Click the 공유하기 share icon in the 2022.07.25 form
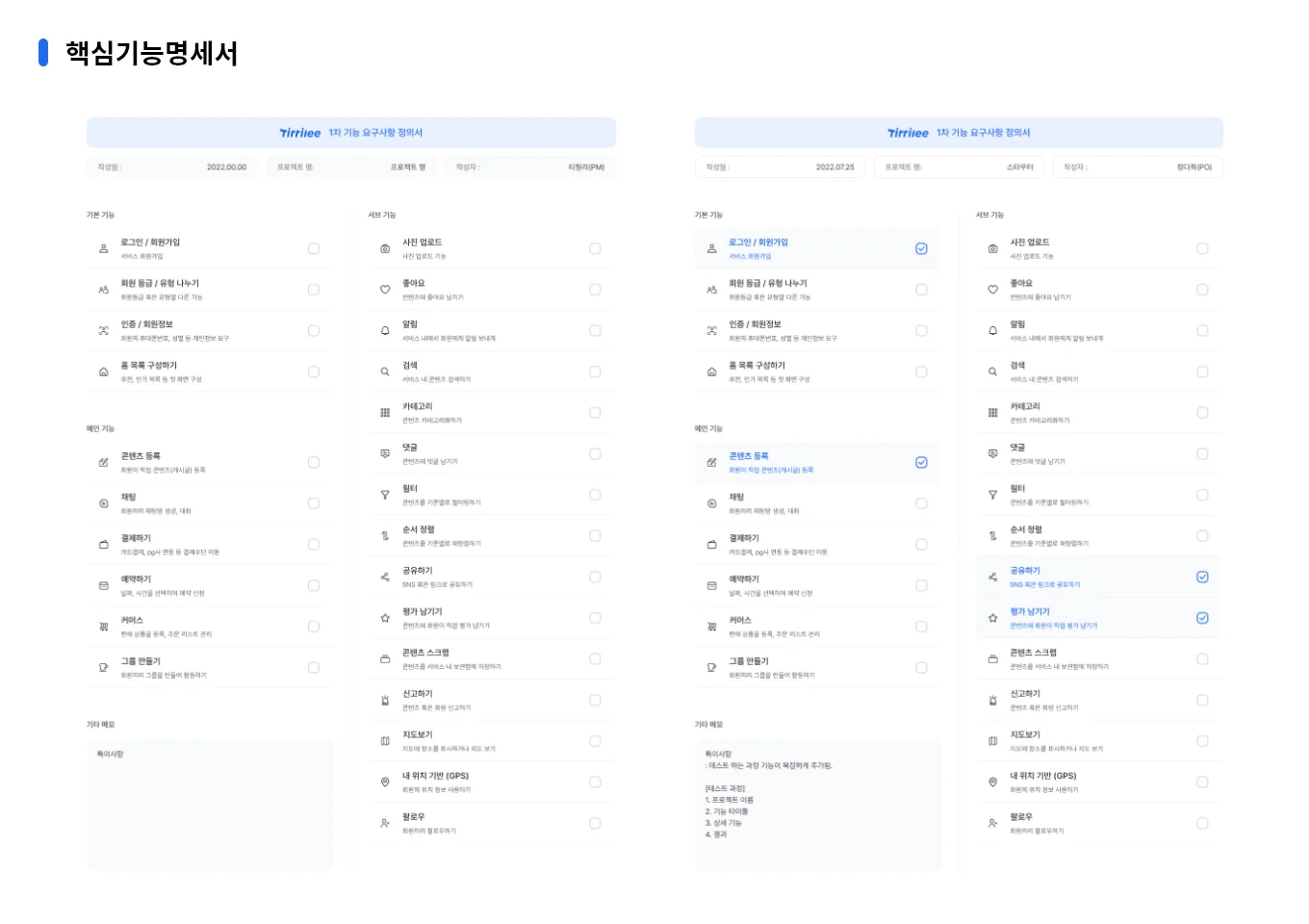This screenshot has height=924, width=1309. 992,577
